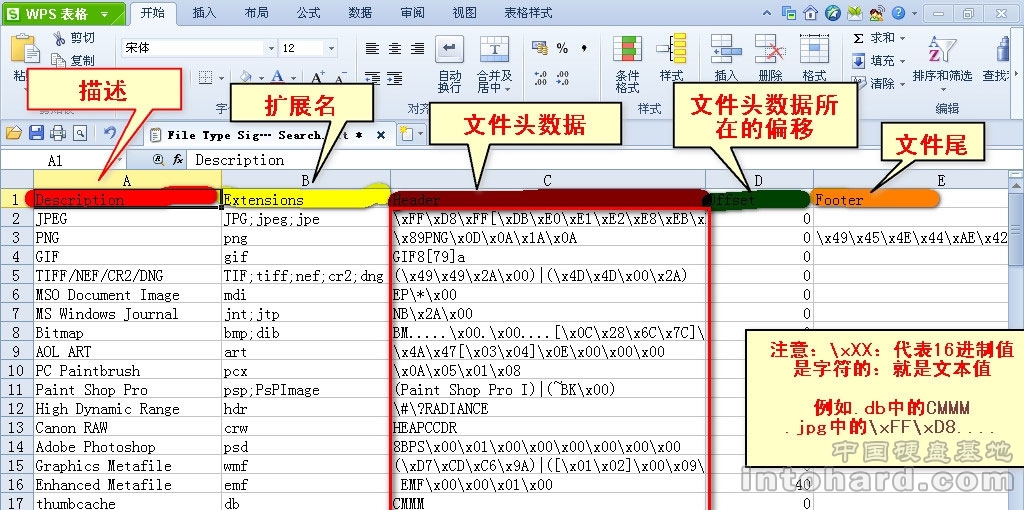Toggle center horizontal alignment

(394, 48)
